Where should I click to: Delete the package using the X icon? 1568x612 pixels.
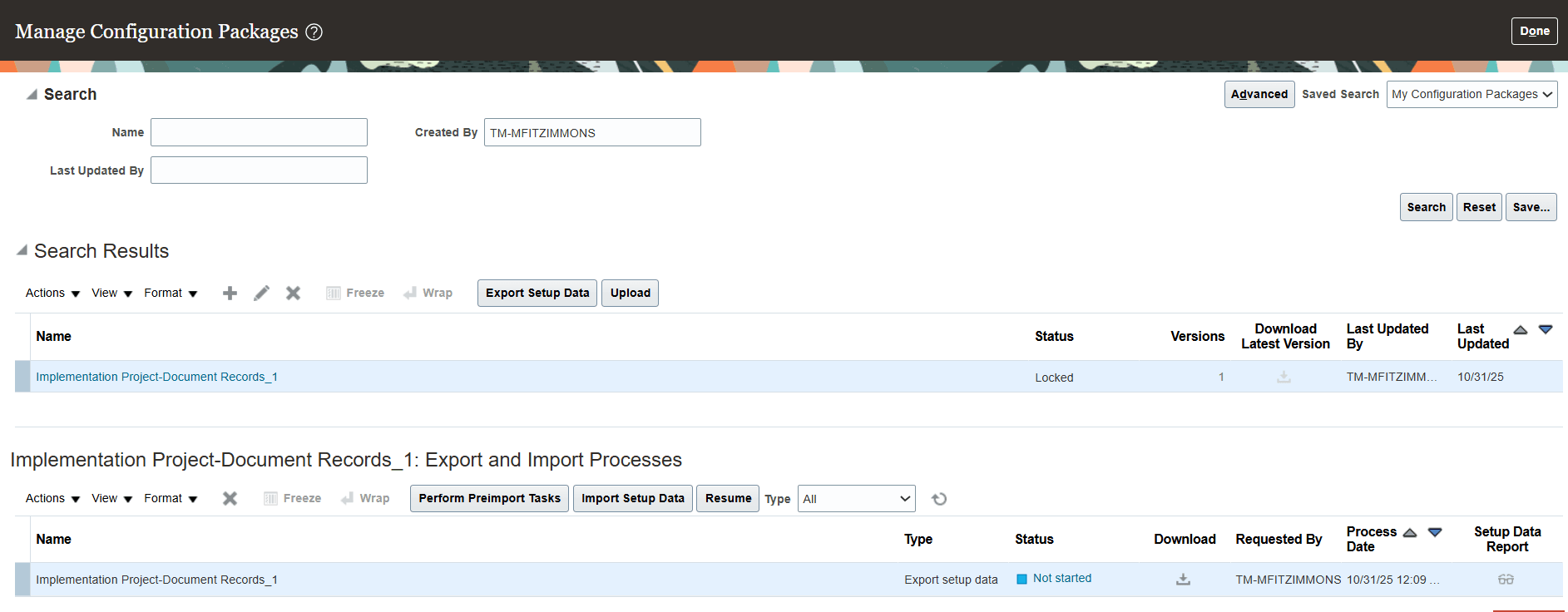(x=293, y=293)
